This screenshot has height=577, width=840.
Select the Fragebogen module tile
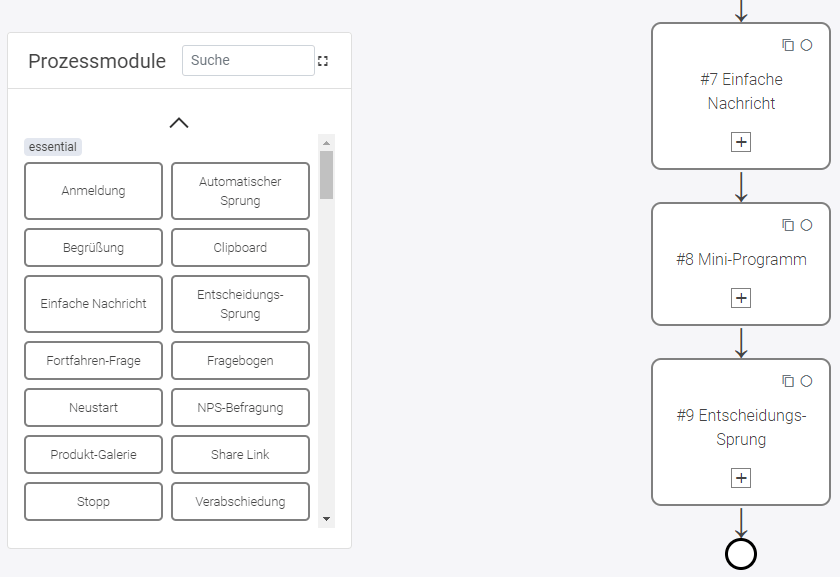tap(240, 360)
